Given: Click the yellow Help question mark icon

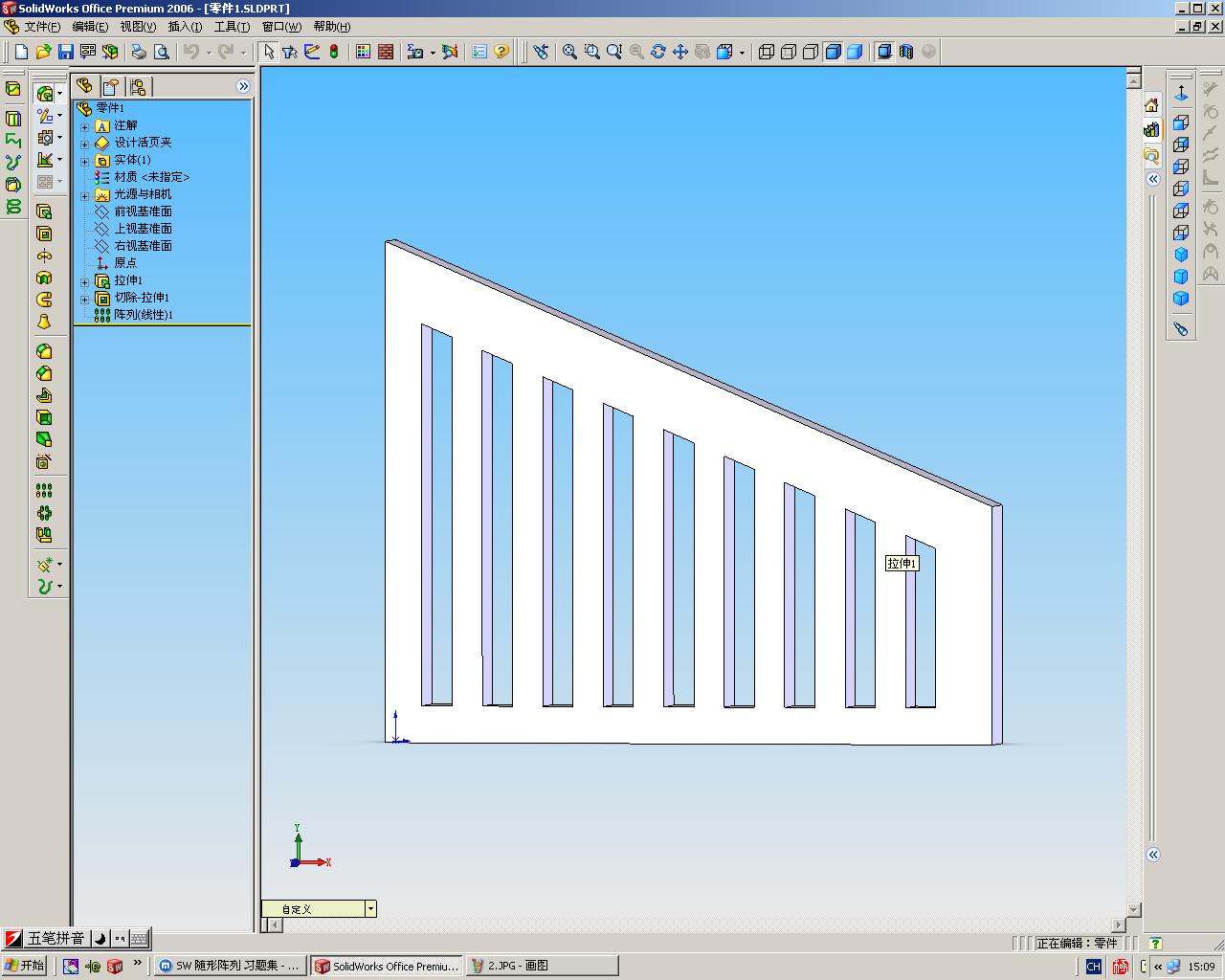Looking at the screenshot, I should click(x=501, y=52).
